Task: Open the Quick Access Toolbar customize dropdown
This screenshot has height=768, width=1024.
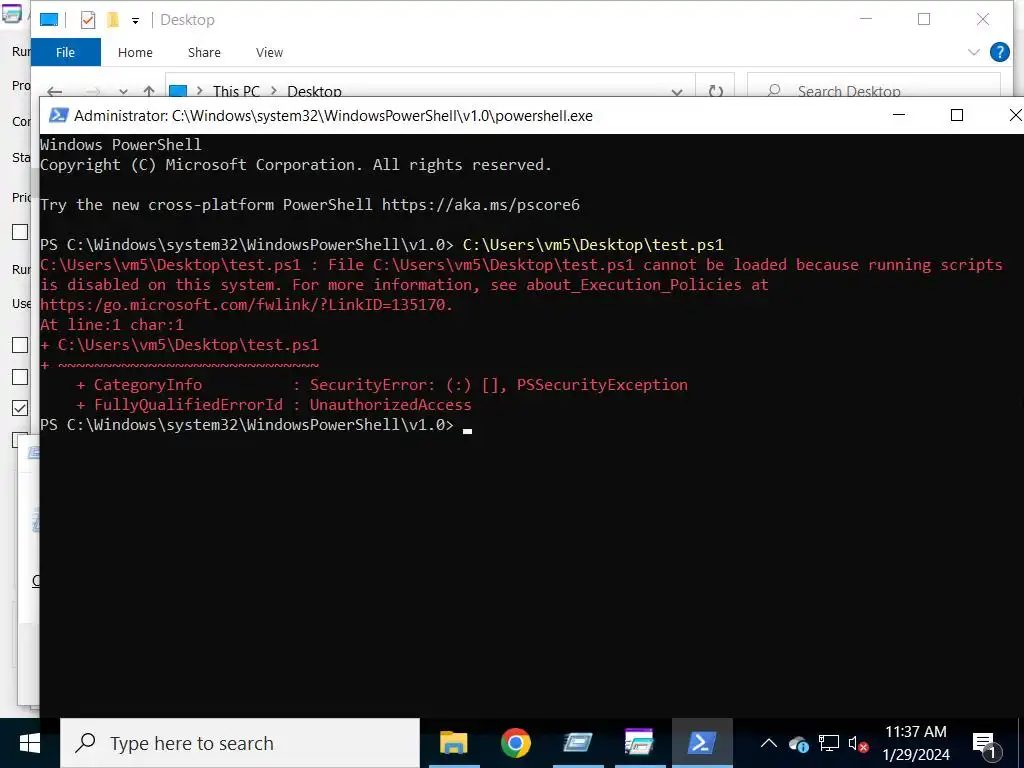Action: (x=135, y=21)
